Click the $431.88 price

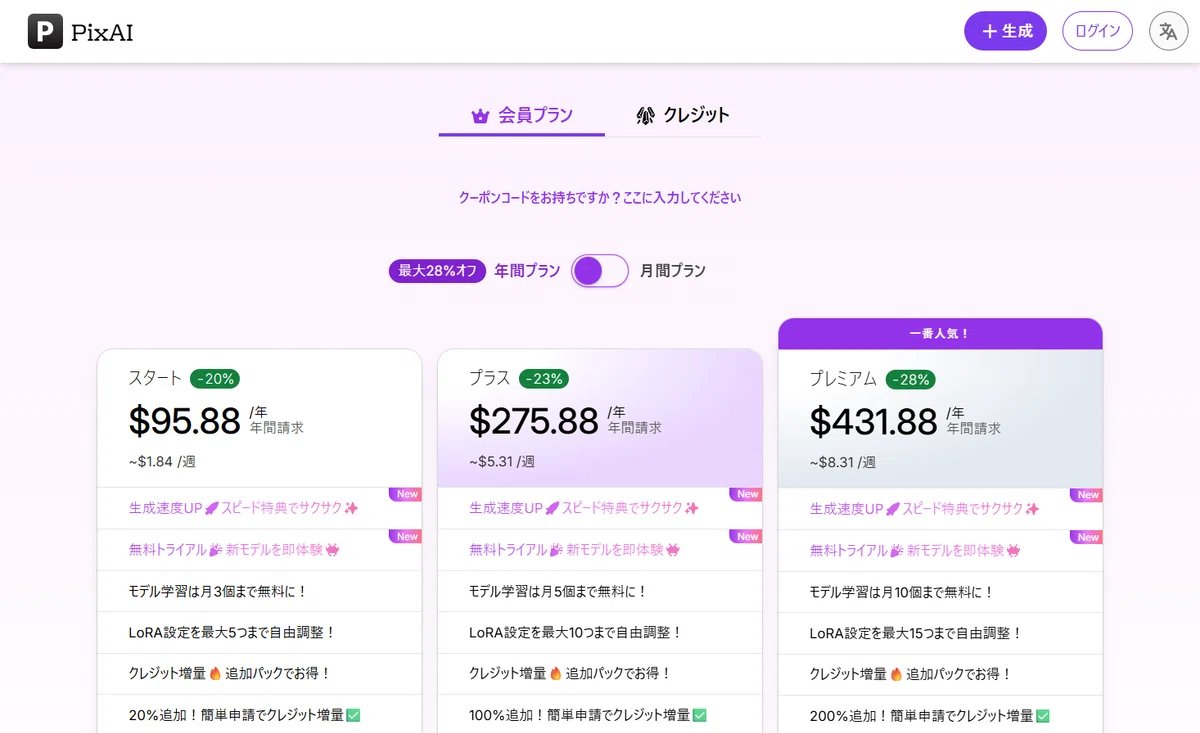874,421
